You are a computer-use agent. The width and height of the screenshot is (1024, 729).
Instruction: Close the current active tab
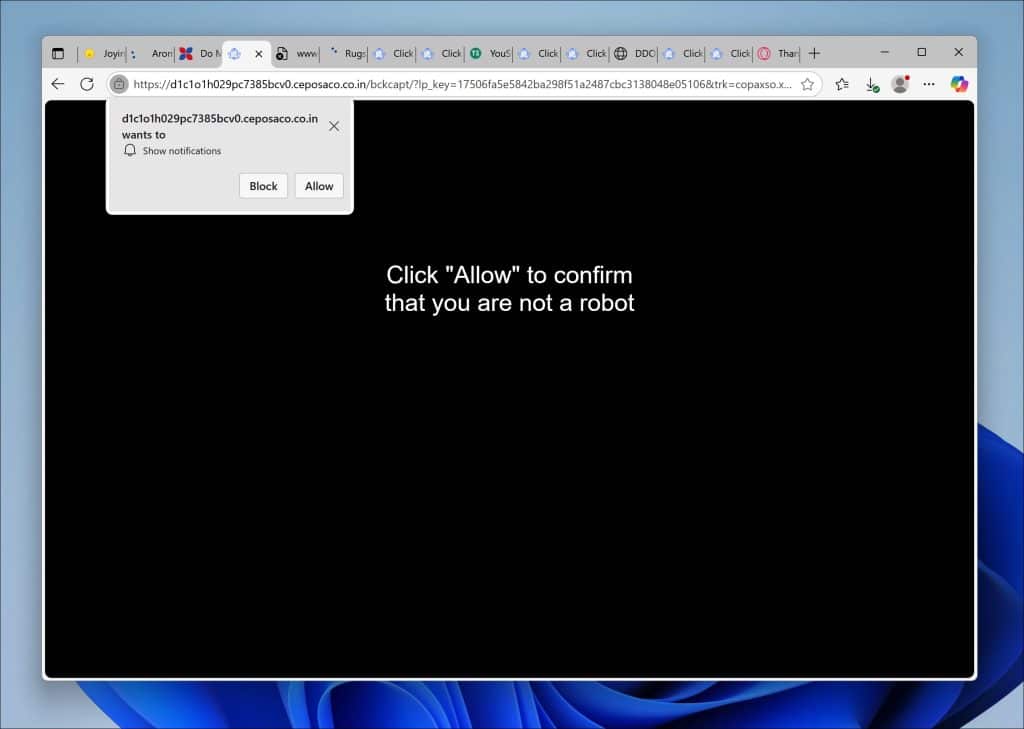[x=259, y=54]
